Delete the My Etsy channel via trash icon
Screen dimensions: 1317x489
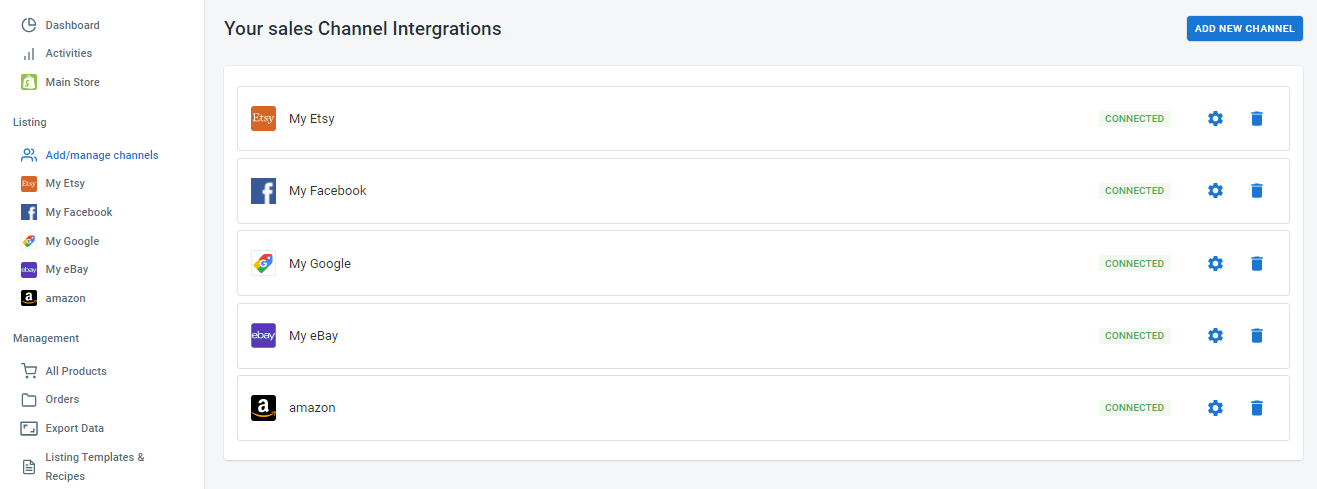[x=1257, y=119]
